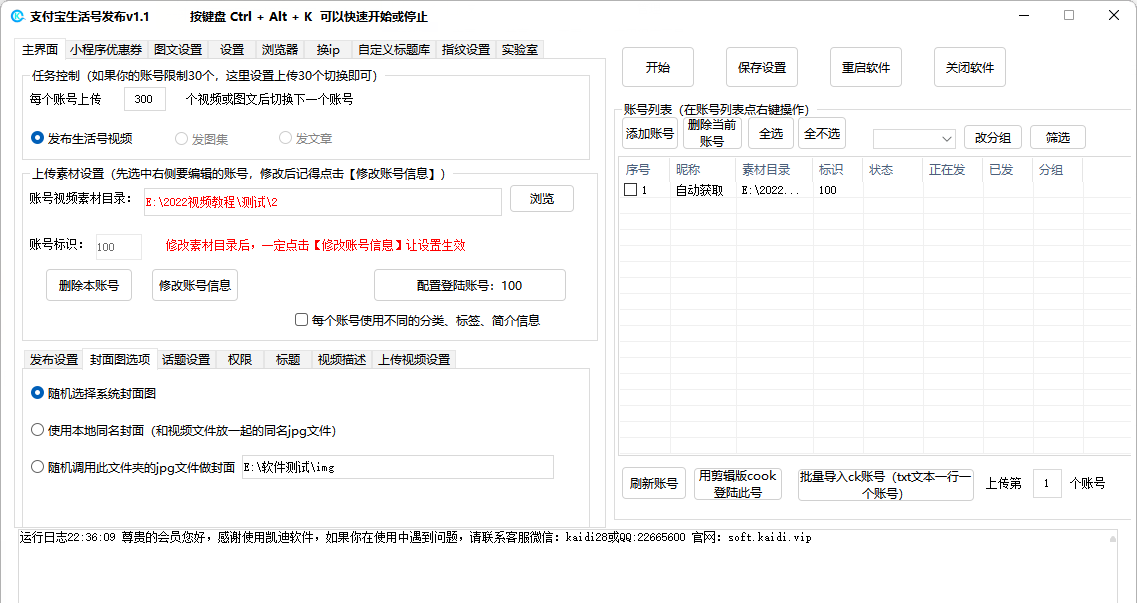Choose the 发文章 radio option
The height and width of the screenshot is (603, 1137).
pyautogui.click(x=305, y=138)
